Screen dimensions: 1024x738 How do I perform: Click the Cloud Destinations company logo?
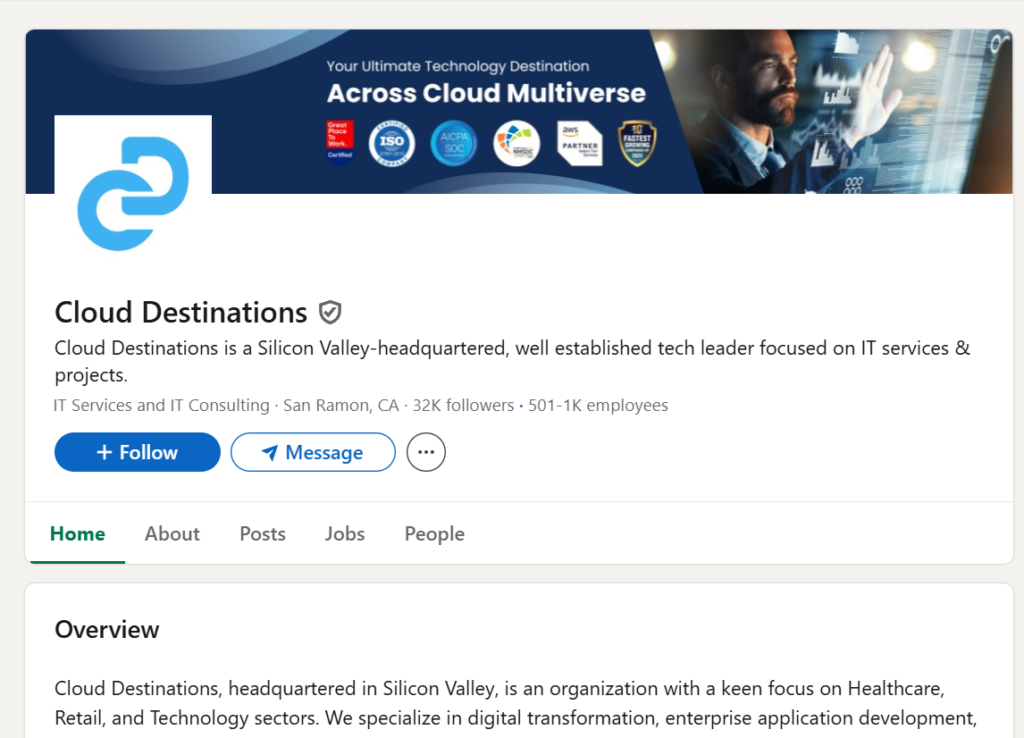pos(133,193)
